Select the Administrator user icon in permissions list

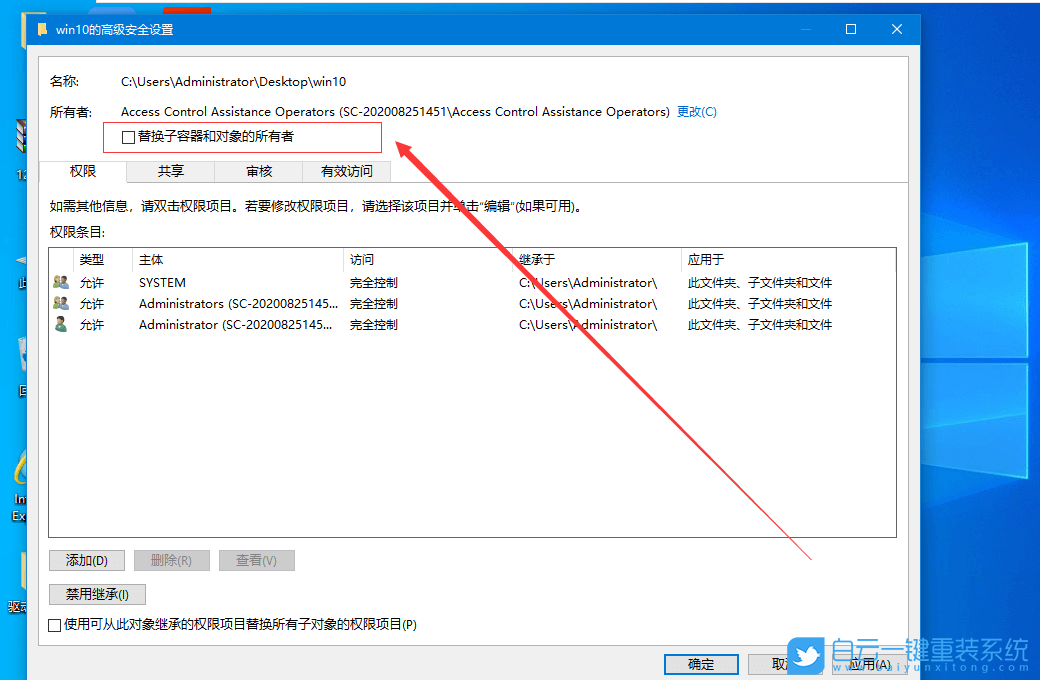click(x=61, y=324)
